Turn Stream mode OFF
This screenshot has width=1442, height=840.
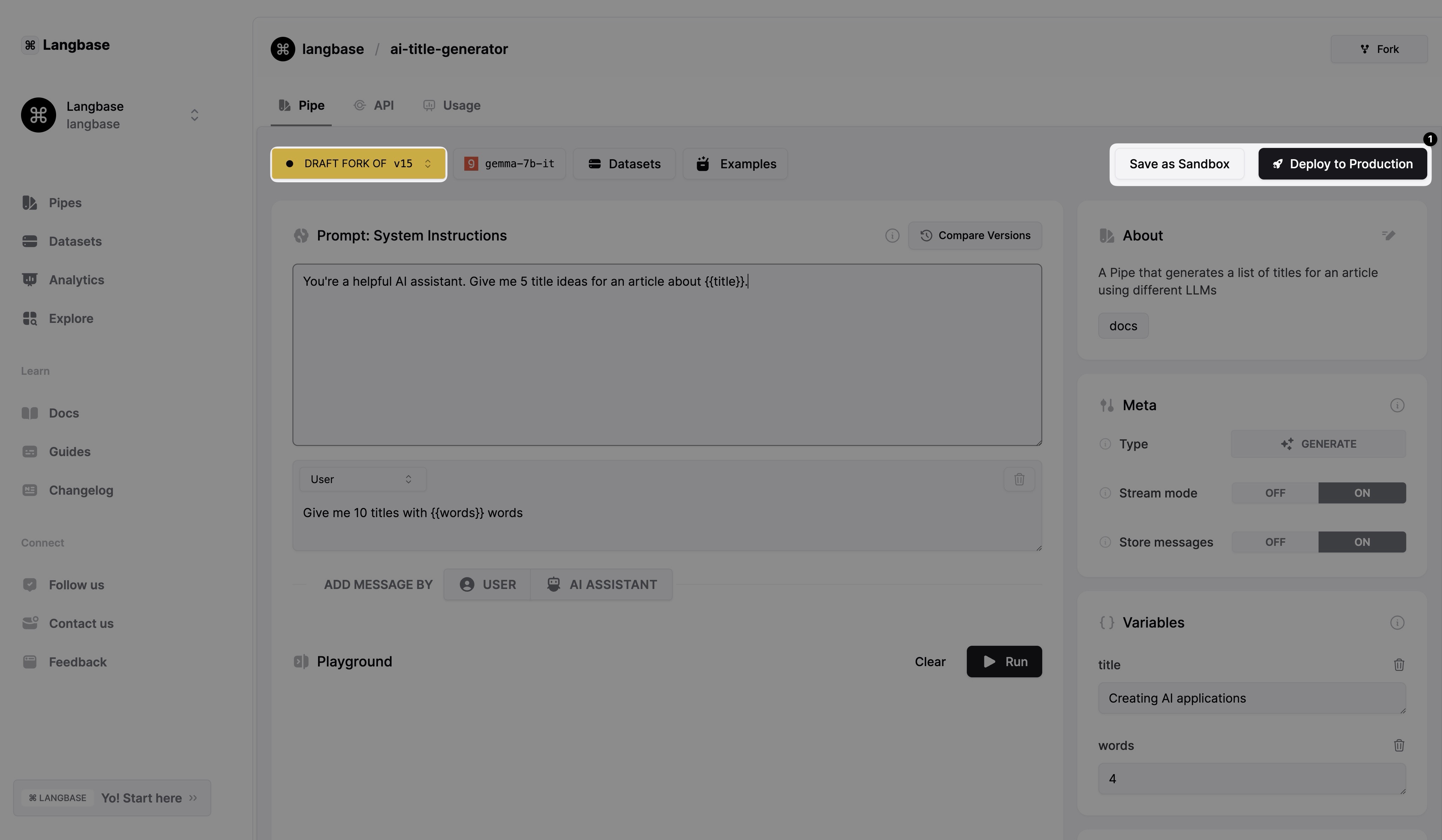coord(1275,493)
